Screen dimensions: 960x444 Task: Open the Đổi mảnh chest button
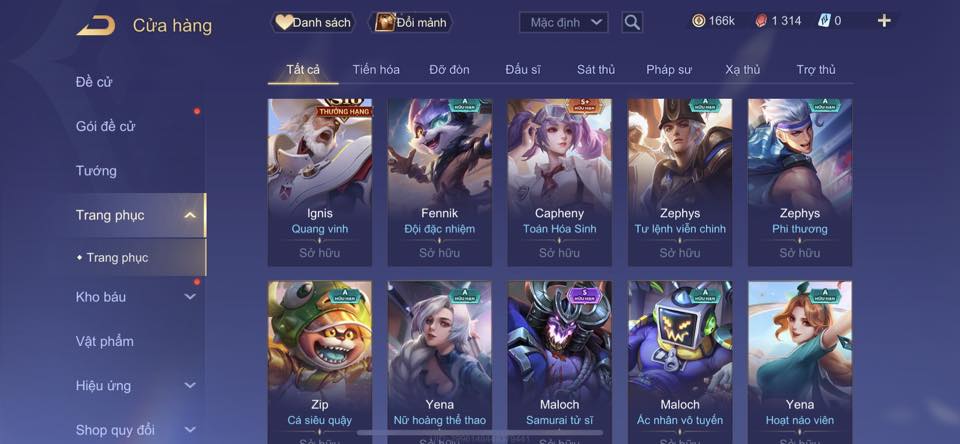(411, 23)
